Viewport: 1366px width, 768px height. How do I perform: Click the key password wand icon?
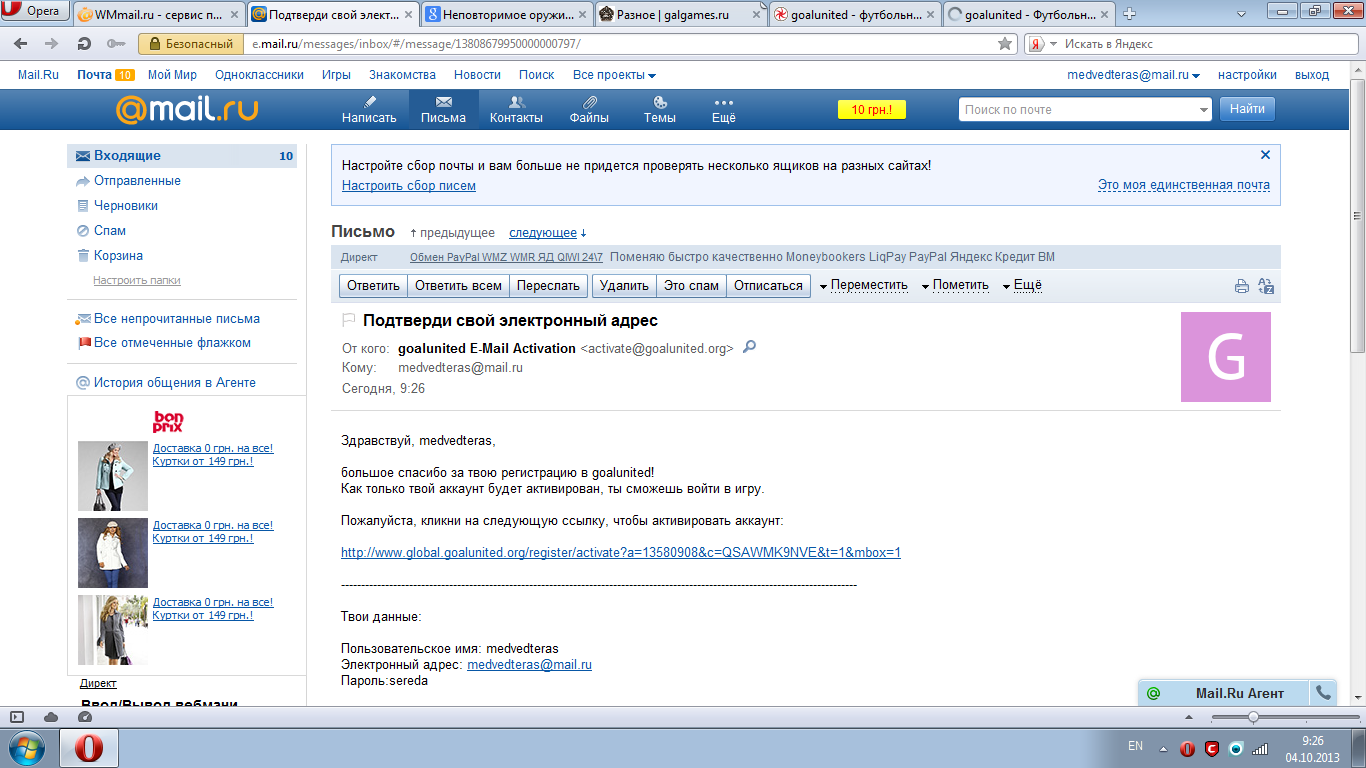coord(116,44)
